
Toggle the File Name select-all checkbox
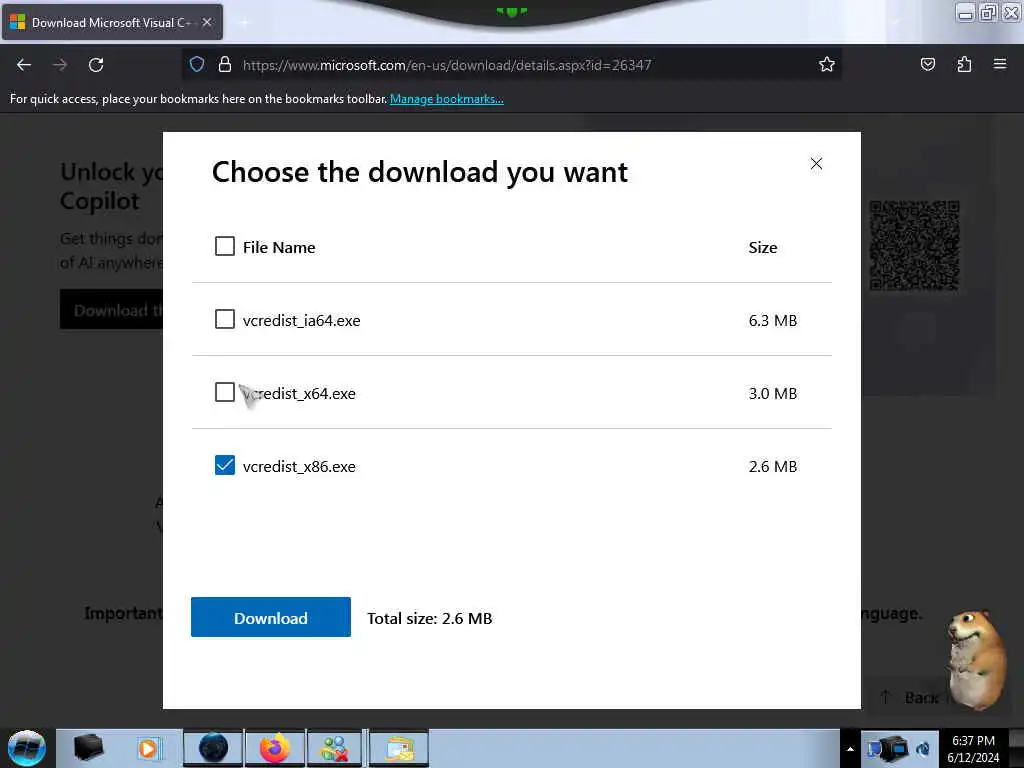tap(225, 246)
